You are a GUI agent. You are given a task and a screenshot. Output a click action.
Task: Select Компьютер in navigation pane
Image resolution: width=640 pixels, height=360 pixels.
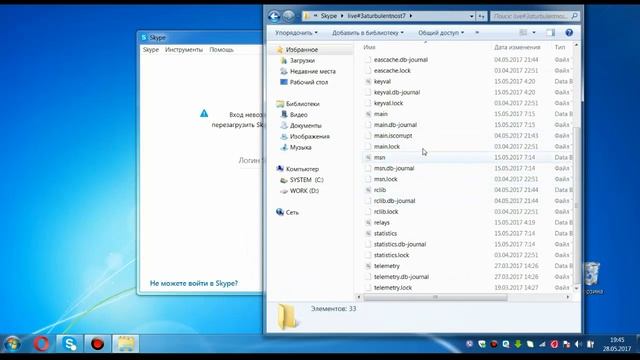coord(302,169)
